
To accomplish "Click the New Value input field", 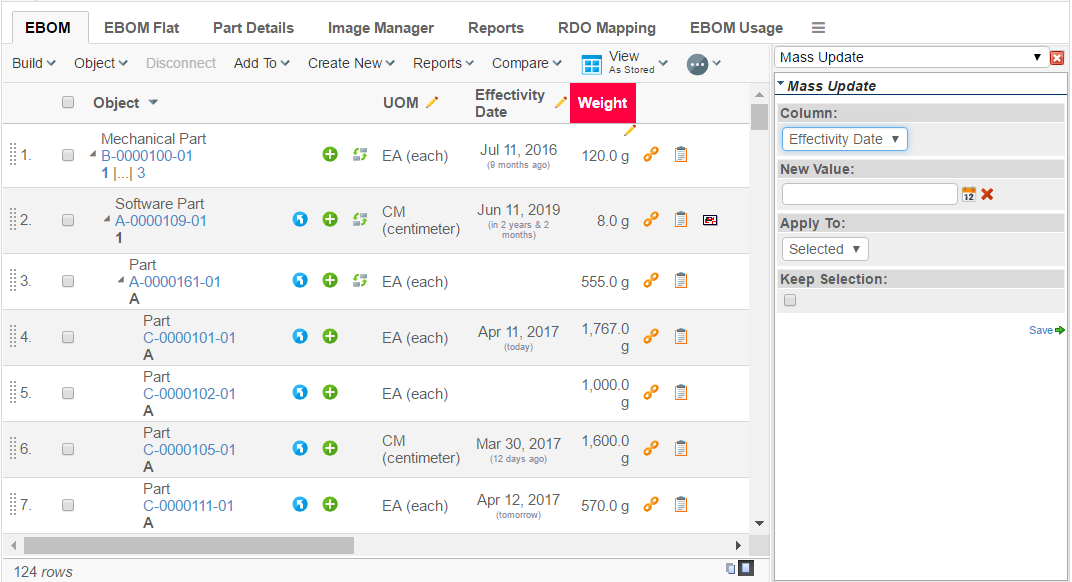I will pyautogui.click(x=869, y=194).
